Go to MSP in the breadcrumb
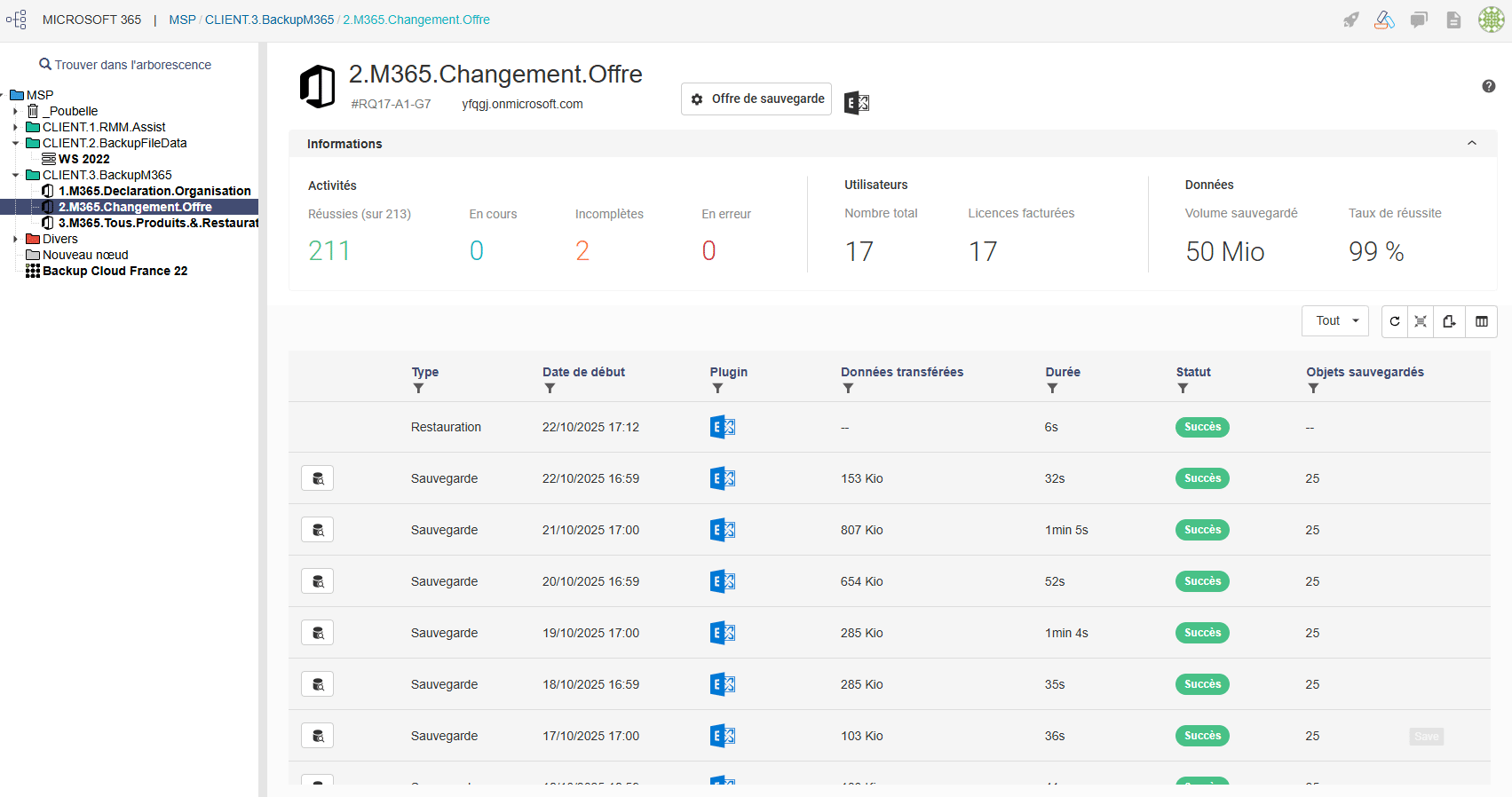 coord(182,20)
